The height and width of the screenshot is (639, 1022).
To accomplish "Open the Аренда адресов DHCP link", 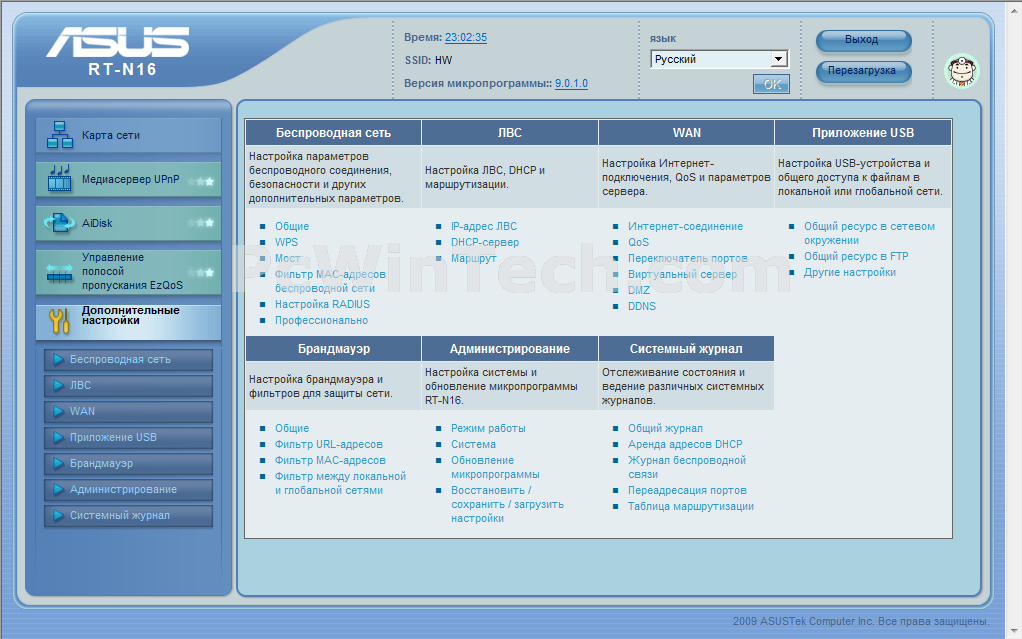I will click(x=685, y=444).
